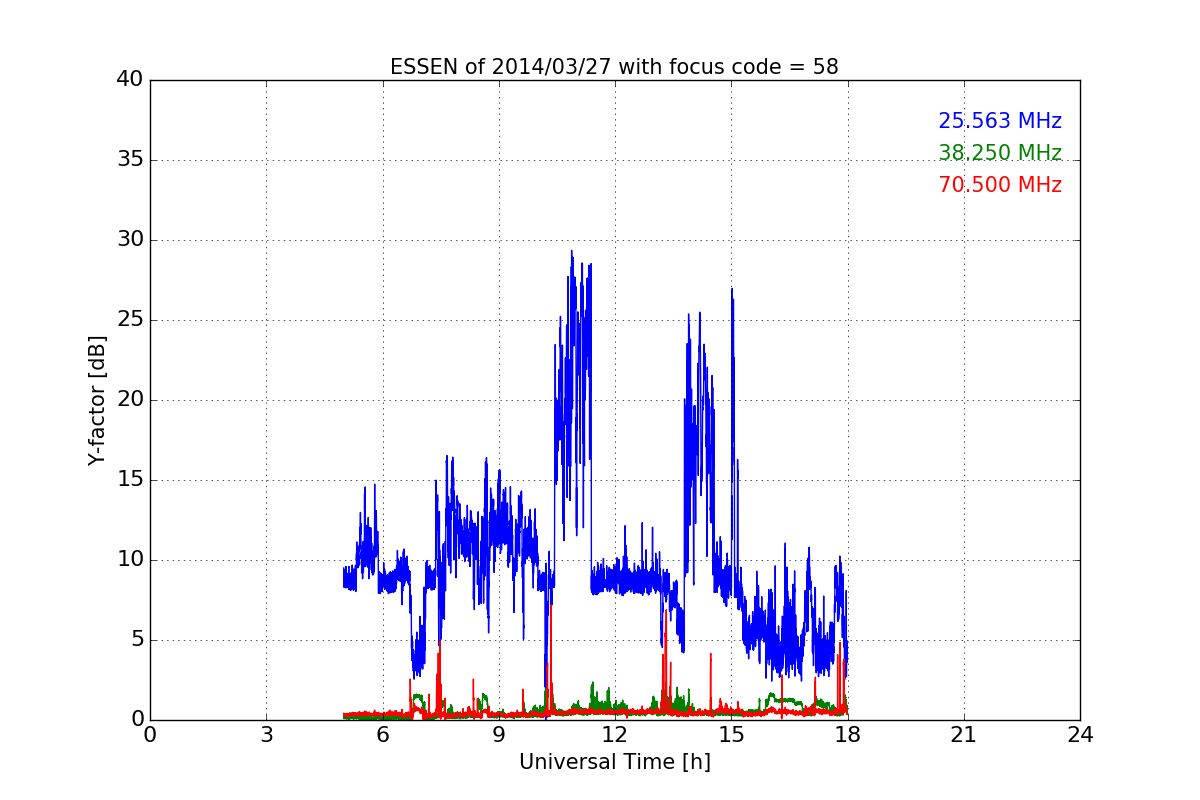1200x800 pixels.
Task: Click the y-axis tick label 20
Action: click(x=130, y=400)
